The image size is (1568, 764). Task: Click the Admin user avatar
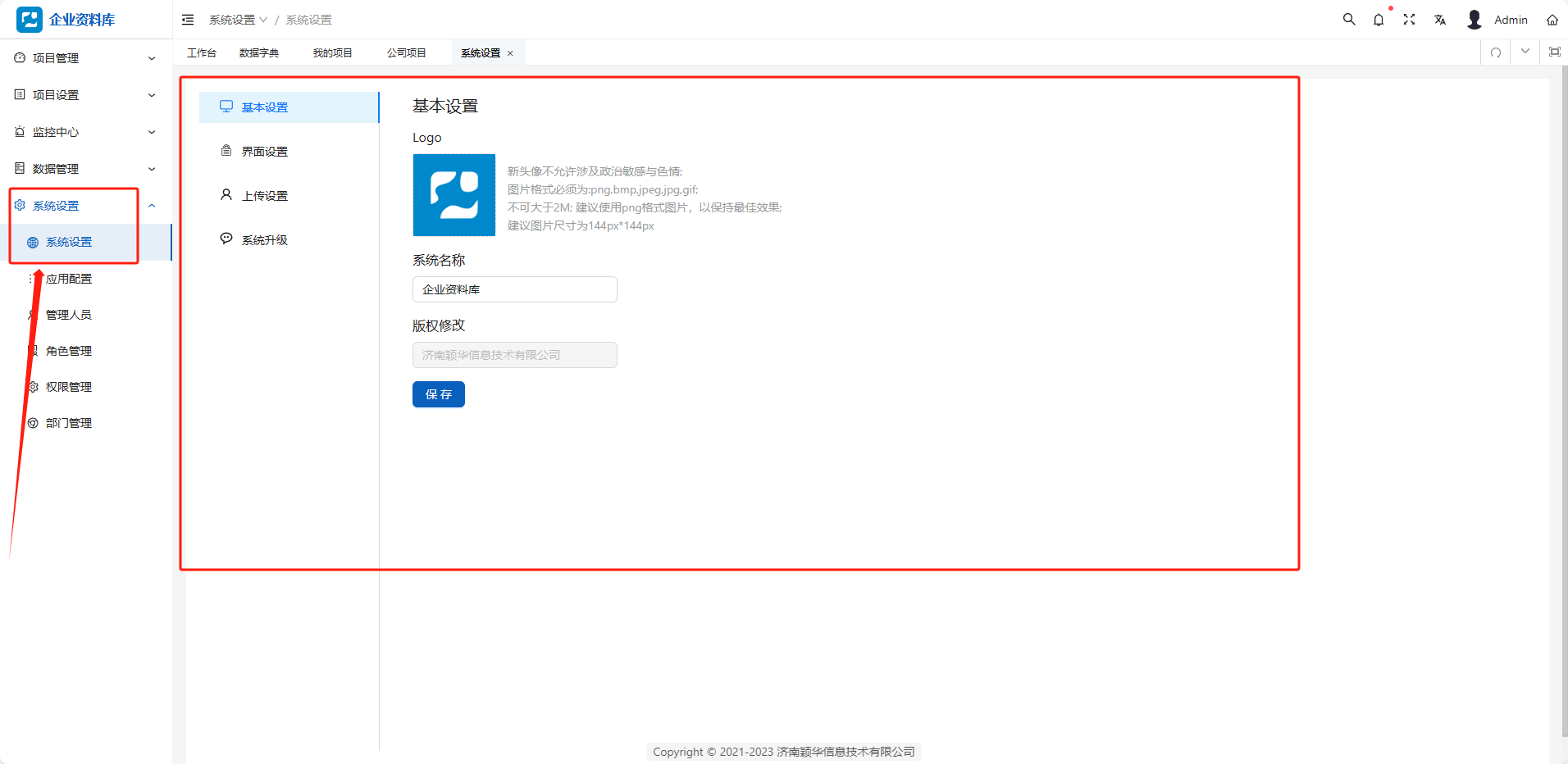pos(1475,20)
